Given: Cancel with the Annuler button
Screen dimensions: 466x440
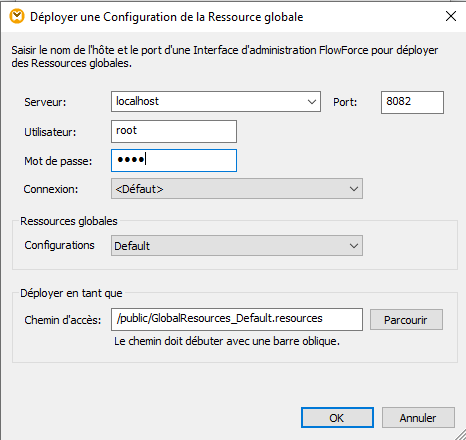Looking at the screenshot, I should click(418, 418).
